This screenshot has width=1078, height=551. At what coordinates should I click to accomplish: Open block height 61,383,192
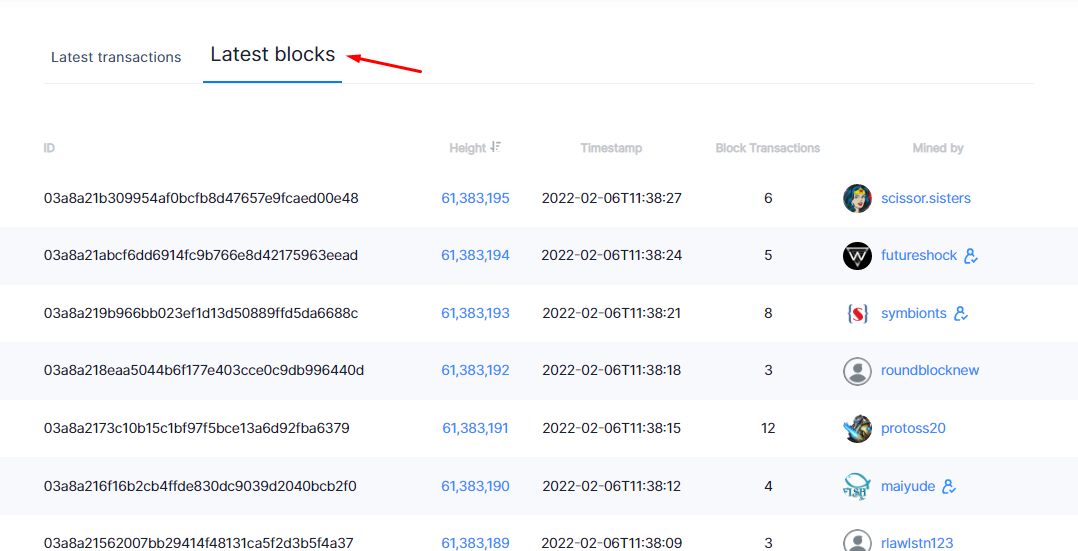click(475, 370)
